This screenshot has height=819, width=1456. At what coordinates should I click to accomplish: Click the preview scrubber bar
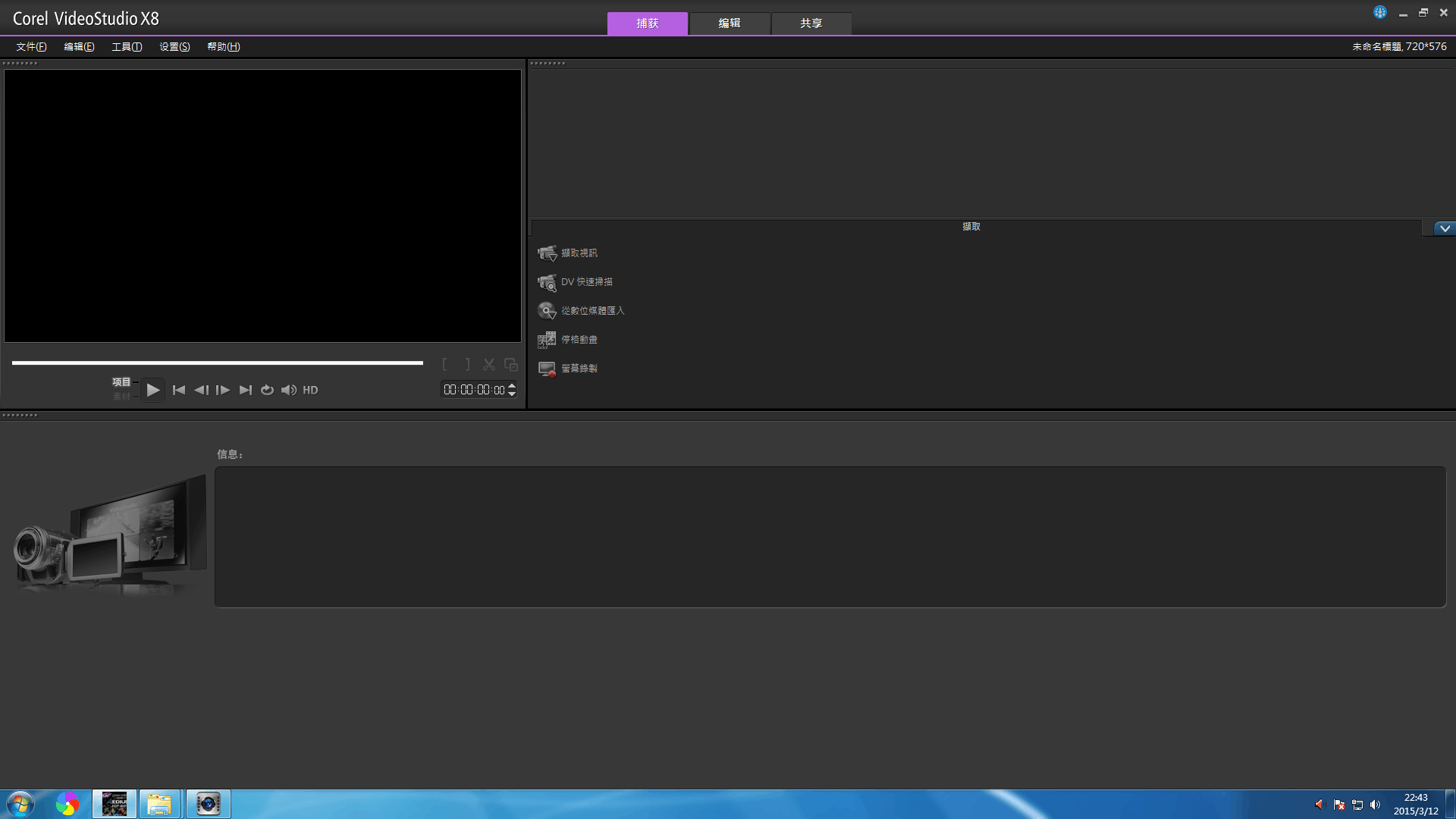[218, 362]
